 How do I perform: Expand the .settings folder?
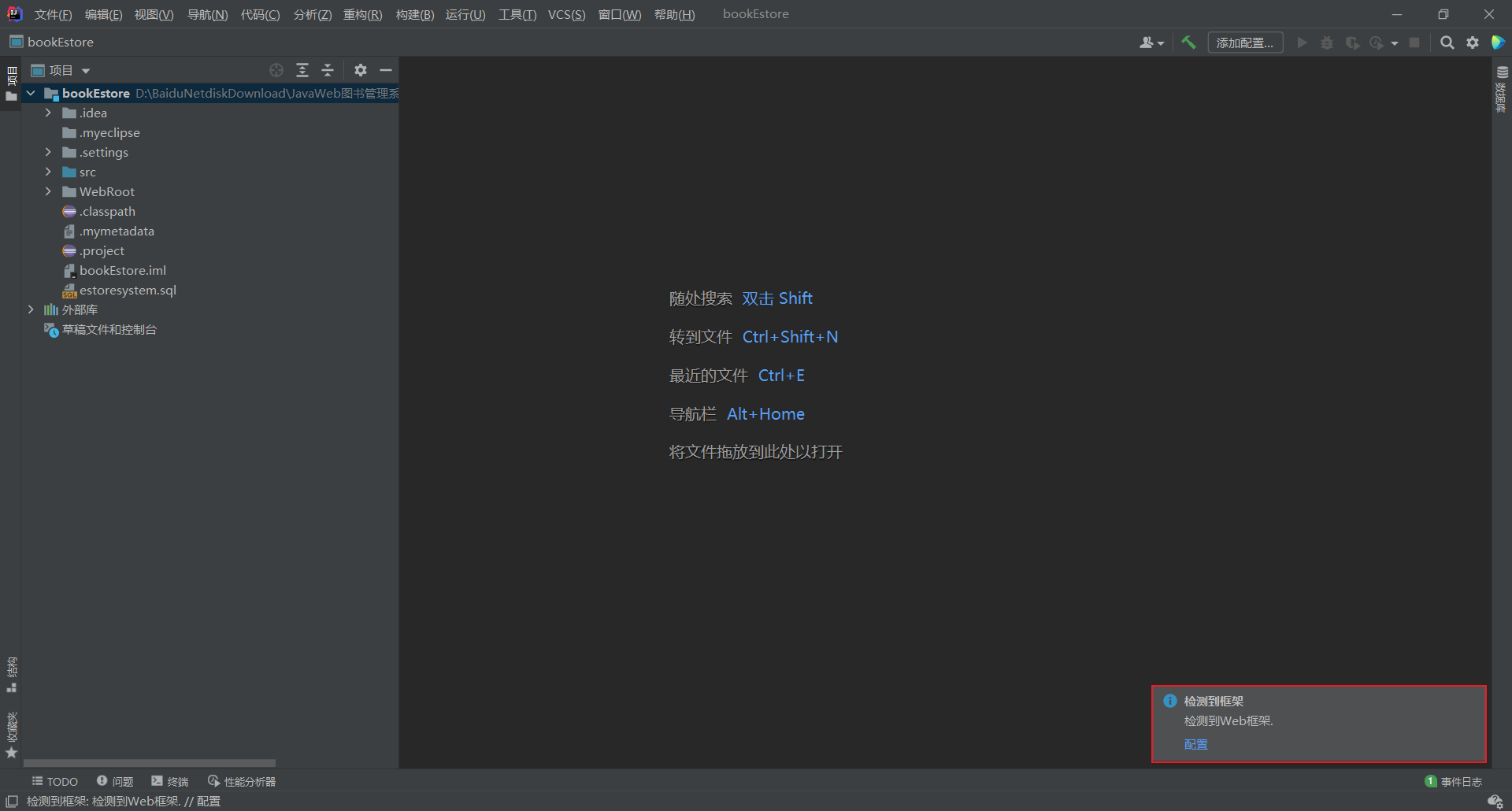click(x=48, y=152)
